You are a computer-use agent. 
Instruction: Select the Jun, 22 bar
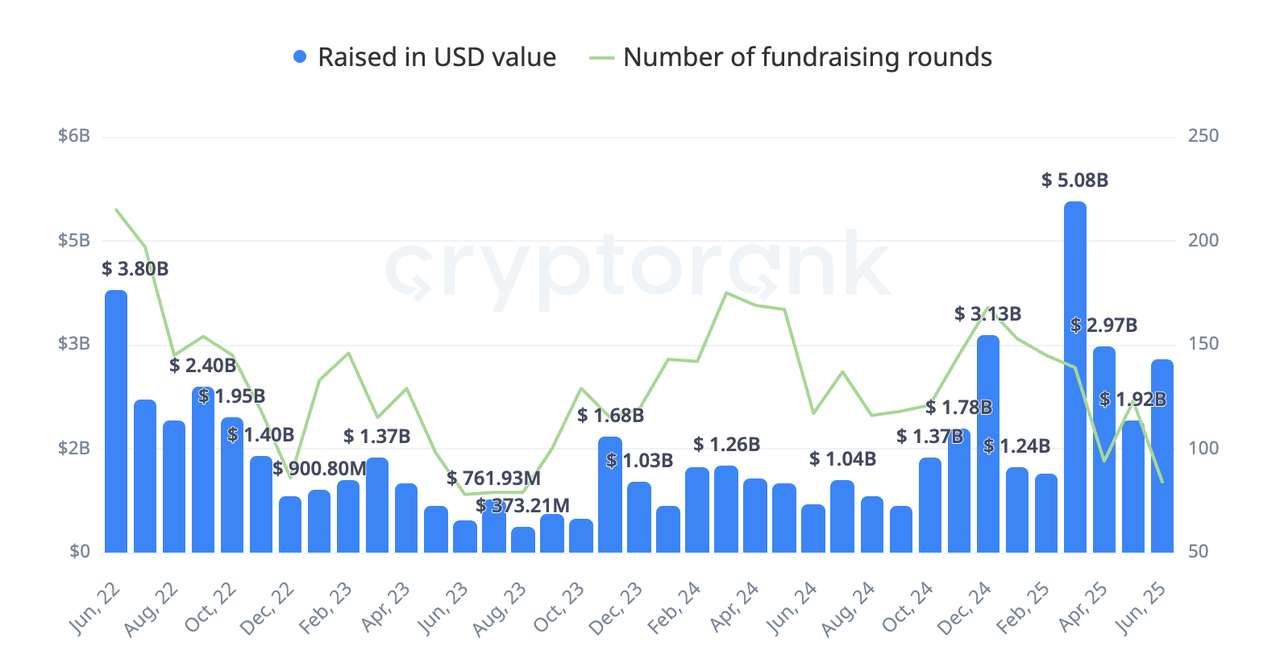click(116, 420)
